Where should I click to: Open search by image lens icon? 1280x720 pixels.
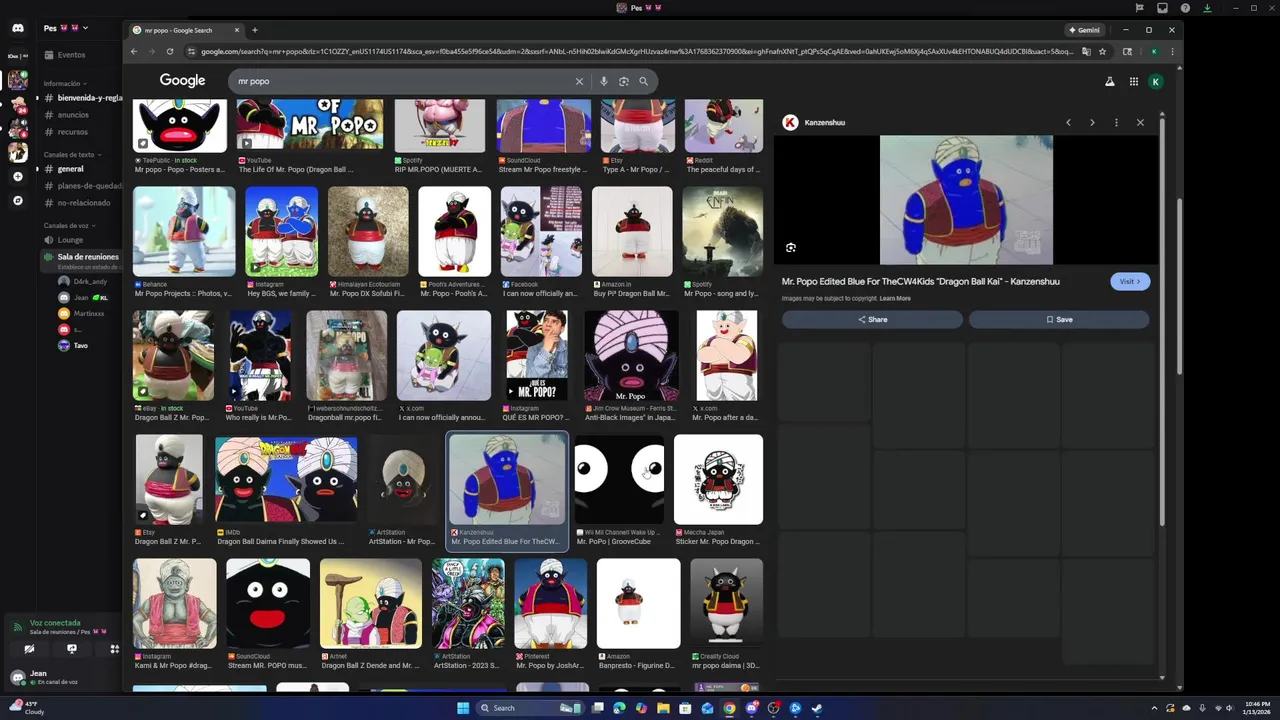(x=623, y=81)
